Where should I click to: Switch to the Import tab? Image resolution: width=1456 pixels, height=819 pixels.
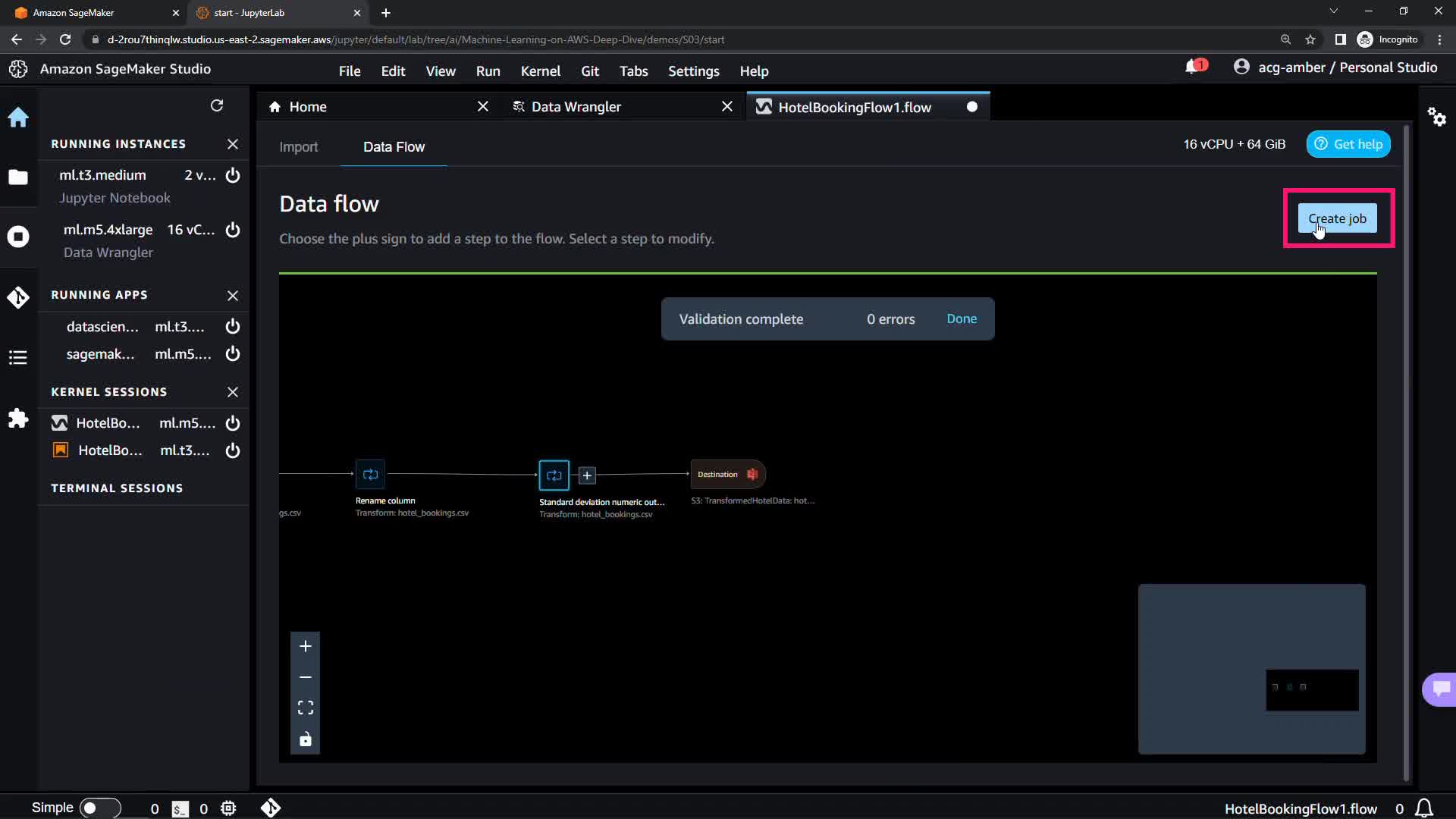298,147
